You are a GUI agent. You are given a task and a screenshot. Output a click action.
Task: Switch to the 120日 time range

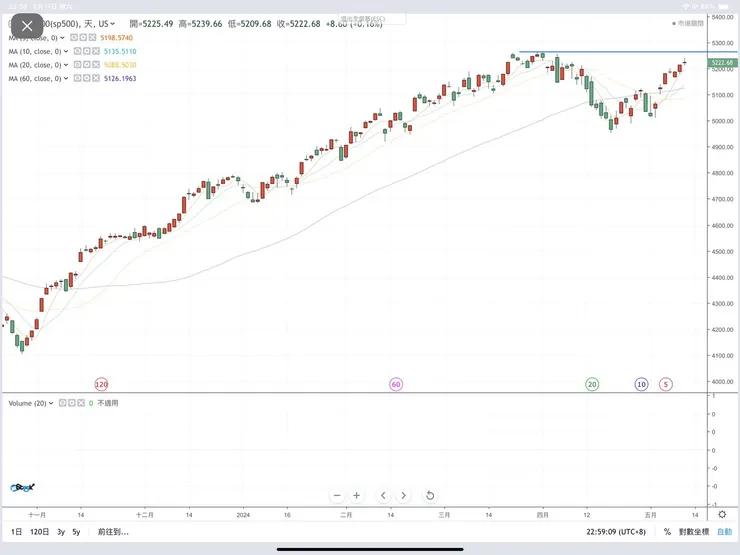click(x=40, y=532)
